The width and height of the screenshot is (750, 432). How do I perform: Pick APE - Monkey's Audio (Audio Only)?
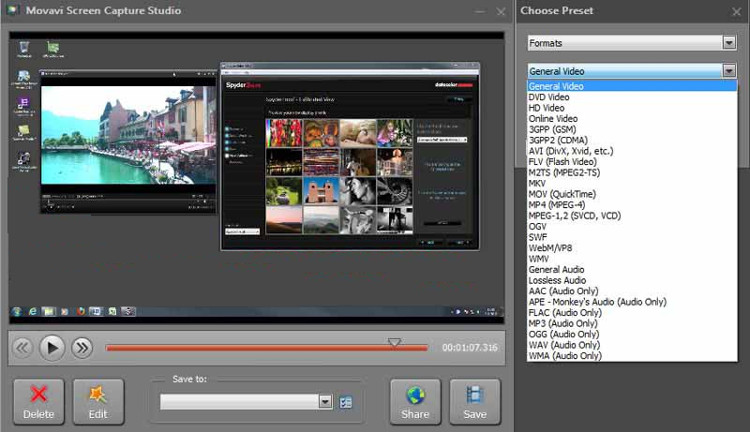click(632, 302)
